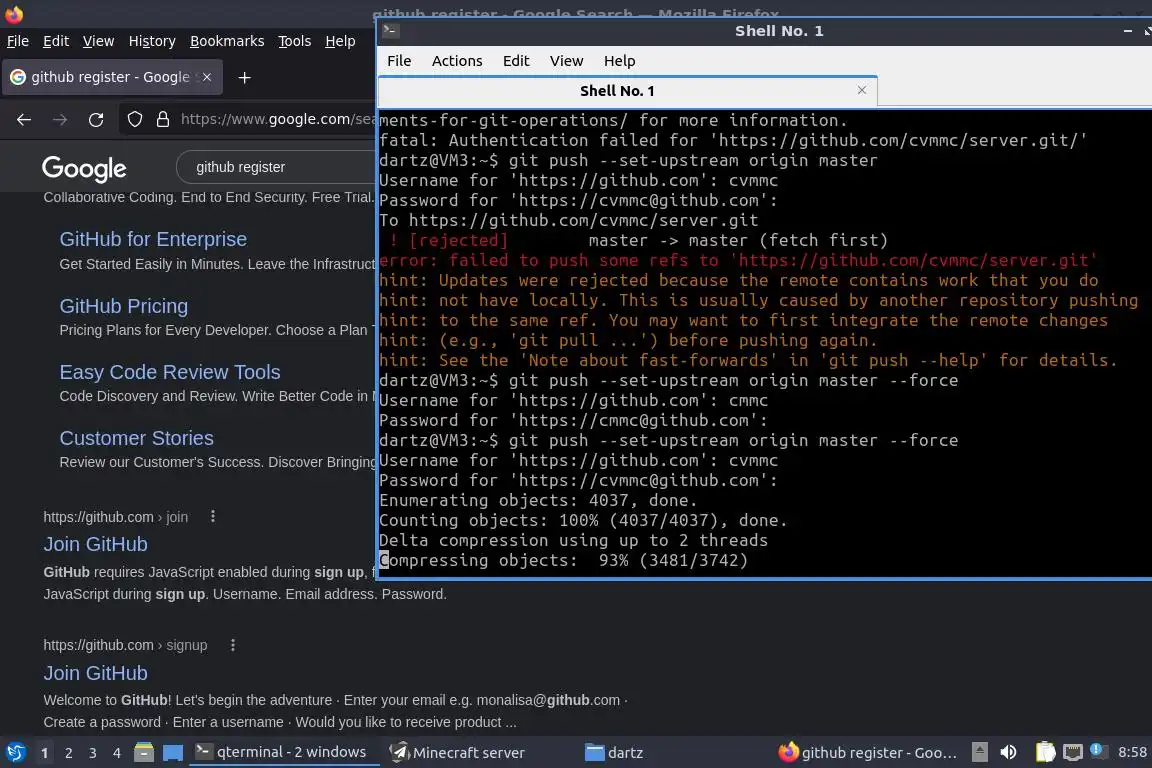This screenshot has height=768, width=1152.
Task: Open the File menu in qterminal
Action: (x=399, y=61)
